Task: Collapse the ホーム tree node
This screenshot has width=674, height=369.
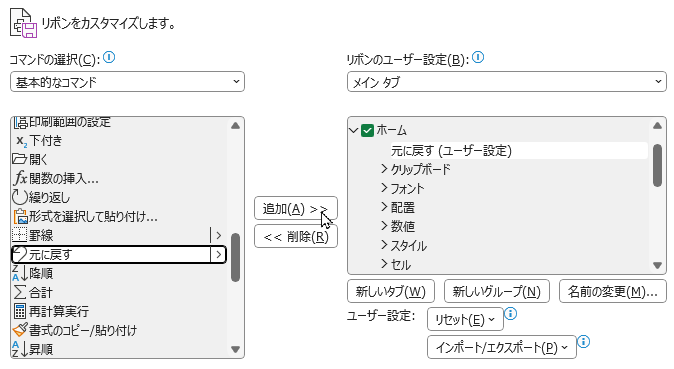Action: click(354, 130)
